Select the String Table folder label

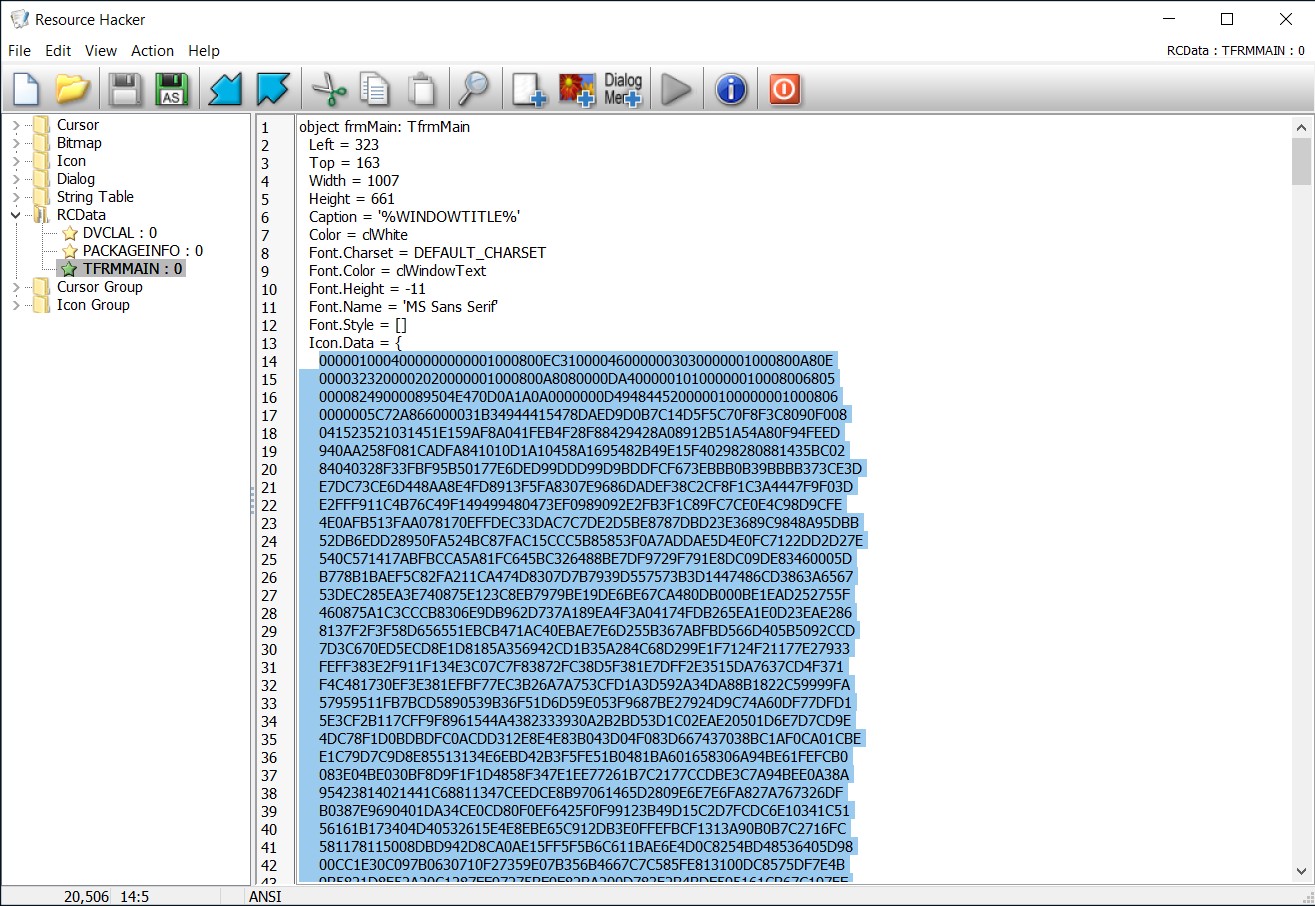coord(95,197)
